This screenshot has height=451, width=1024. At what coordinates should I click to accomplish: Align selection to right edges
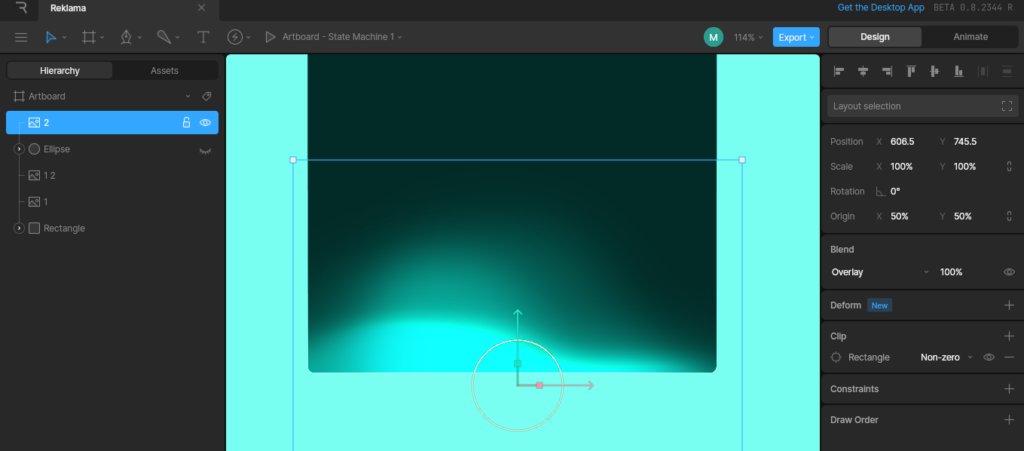click(887, 71)
